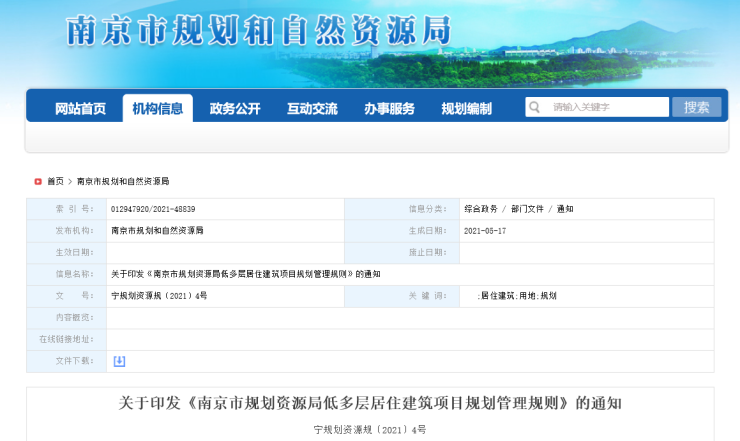
Task: Click the 首页 breadcrumb link
Action: tap(55, 182)
